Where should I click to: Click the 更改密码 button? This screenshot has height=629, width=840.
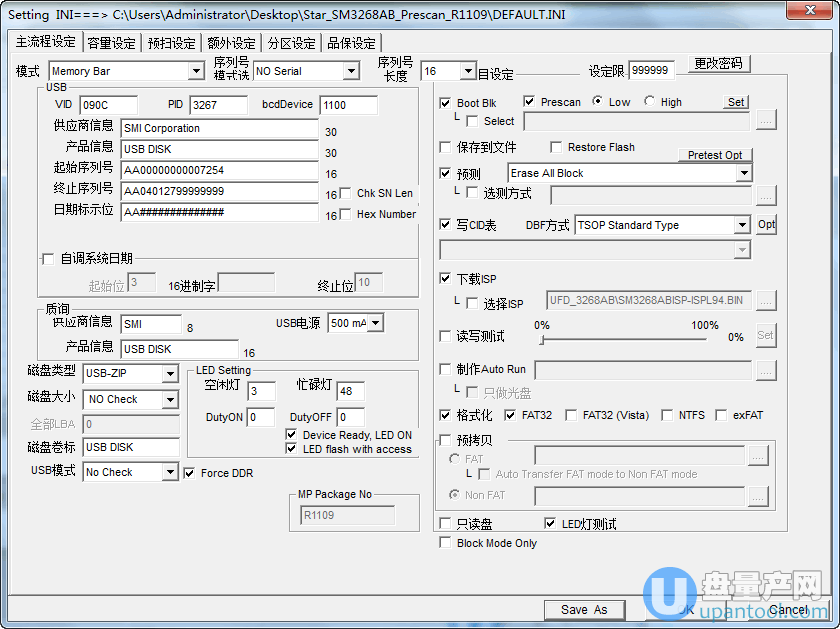pos(719,64)
